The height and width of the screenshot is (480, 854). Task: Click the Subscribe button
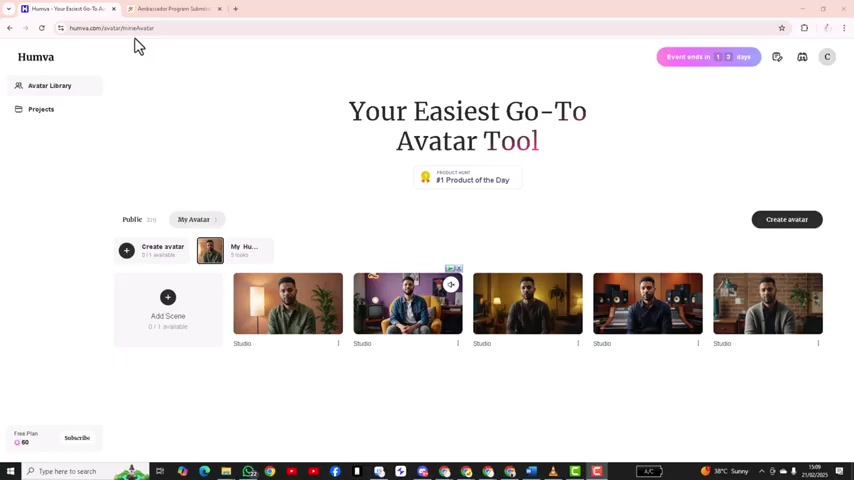click(x=77, y=438)
